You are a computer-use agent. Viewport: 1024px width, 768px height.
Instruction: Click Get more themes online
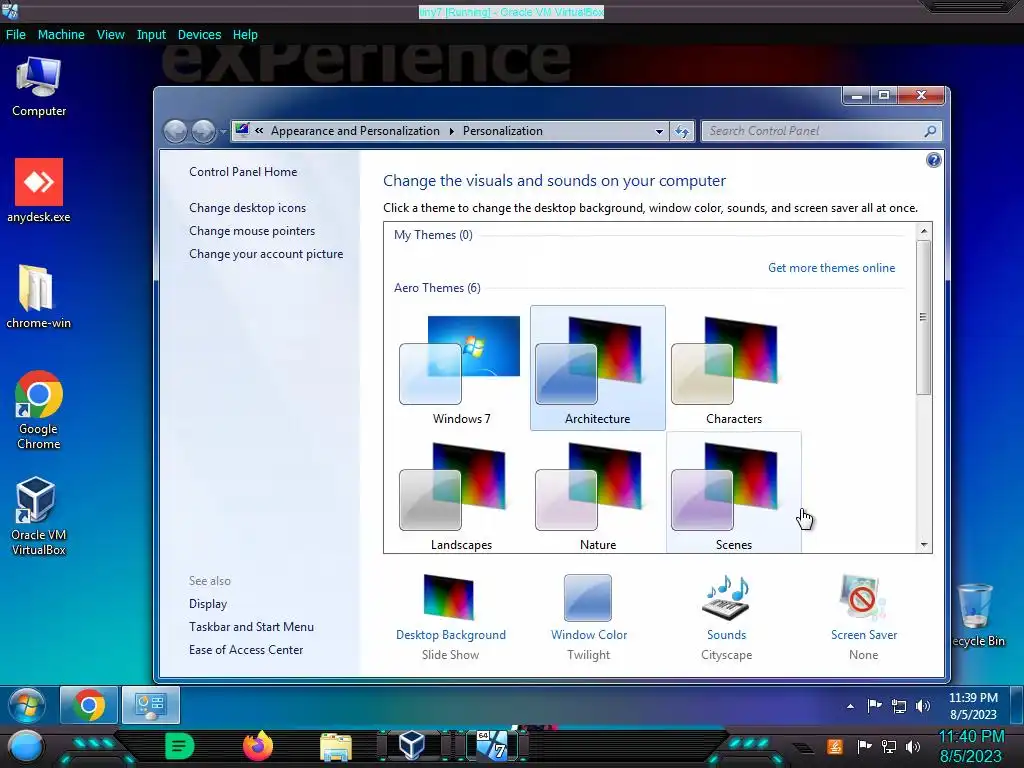pos(831,268)
